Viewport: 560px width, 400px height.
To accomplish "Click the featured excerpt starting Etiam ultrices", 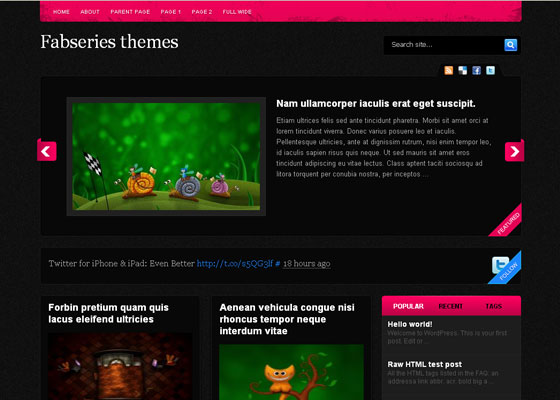I will tap(383, 147).
